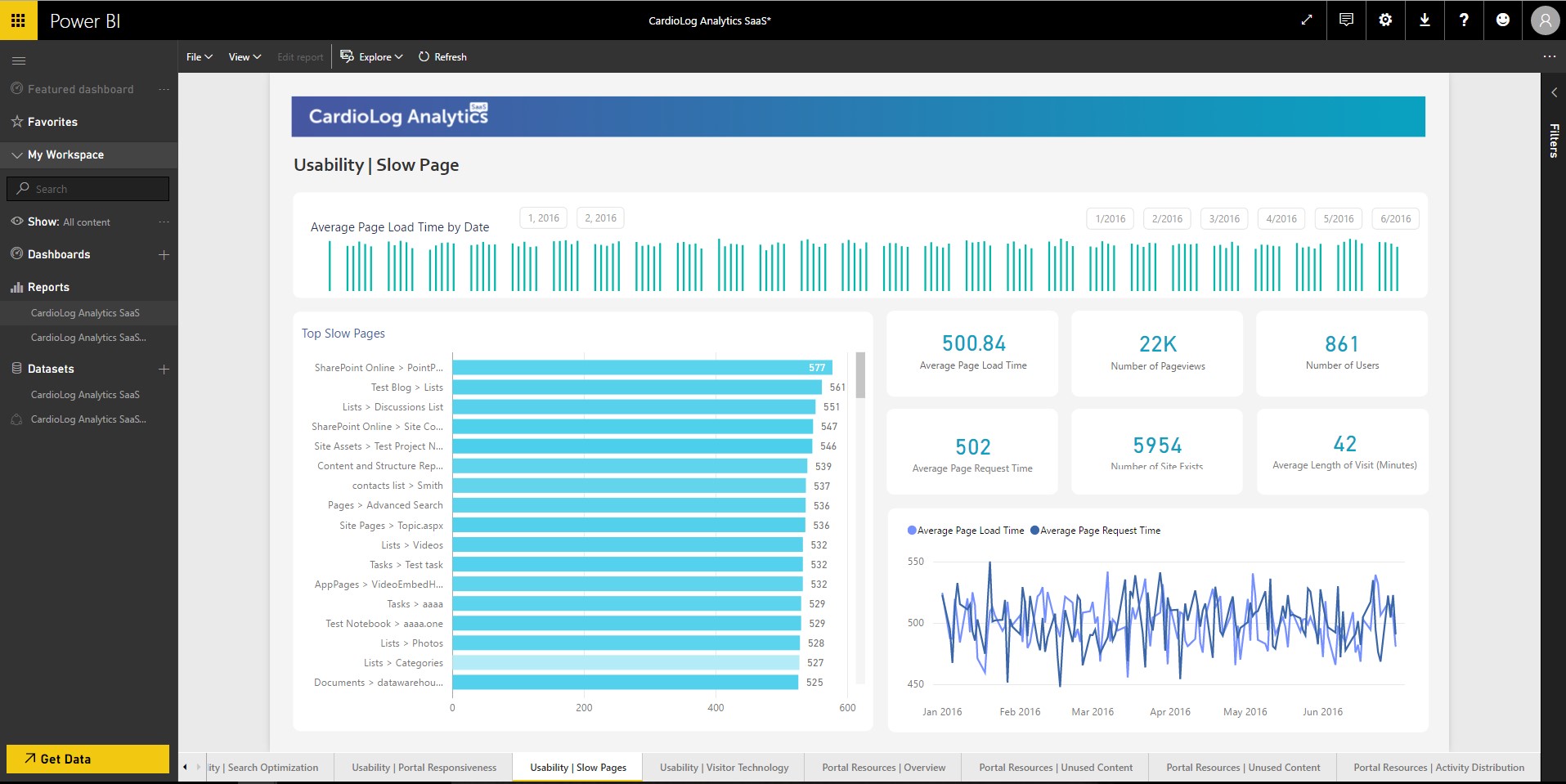This screenshot has width=1566, height=784.
Task: Click Edit report button
Action: pyautogui.click(x=300, y=56)
